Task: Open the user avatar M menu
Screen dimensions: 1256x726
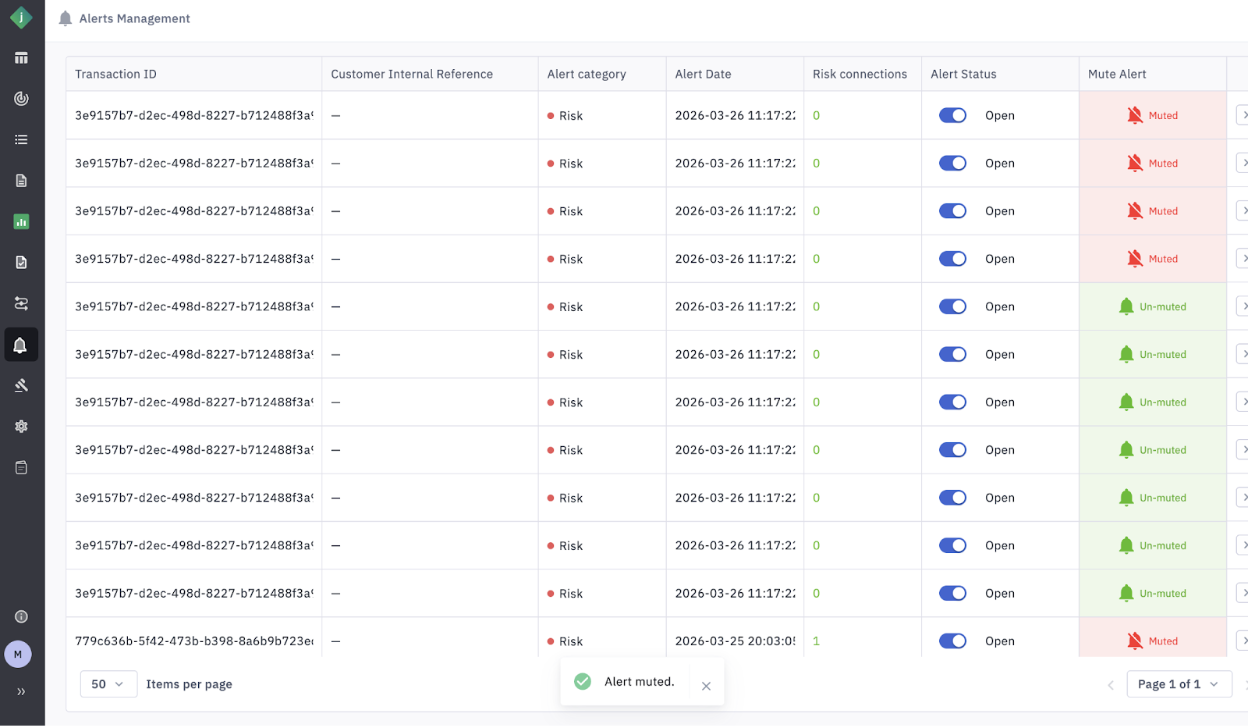Action: [18, 654]
